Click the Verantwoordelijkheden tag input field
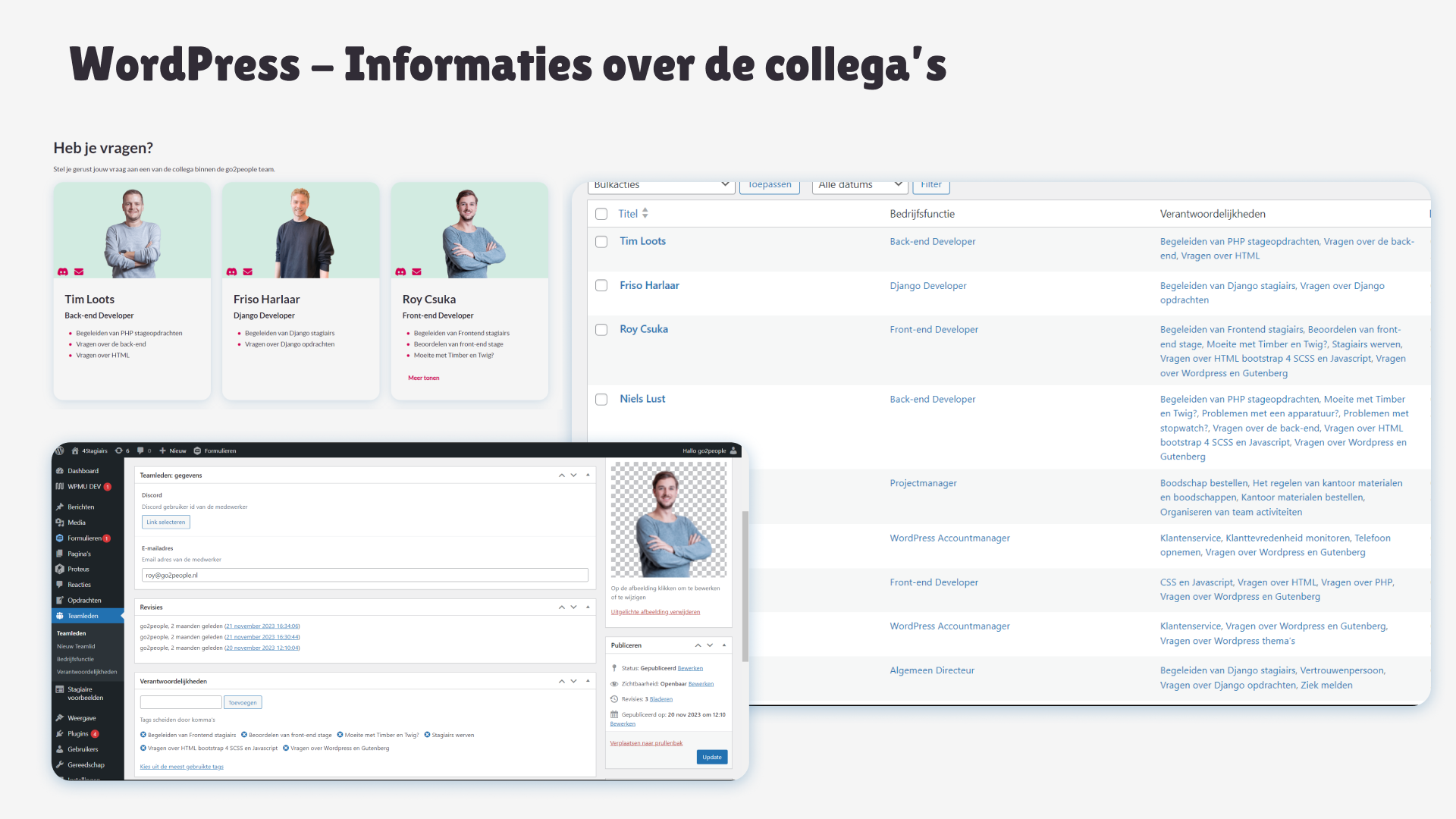Screen dimensions: 1456x819 180,703
